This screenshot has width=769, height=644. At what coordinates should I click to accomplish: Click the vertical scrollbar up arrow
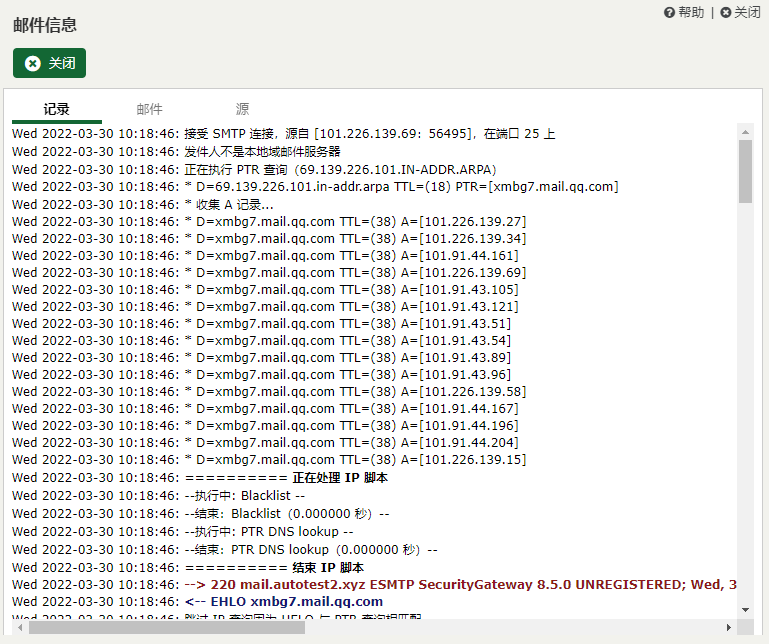pos(745,131)
